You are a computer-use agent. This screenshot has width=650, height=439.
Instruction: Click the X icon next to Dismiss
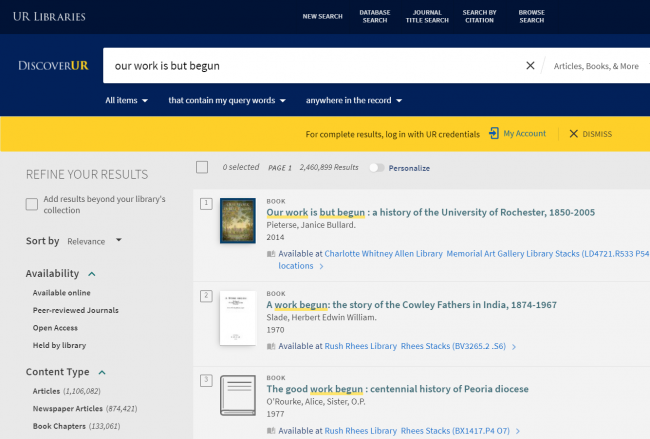point(573,134)
